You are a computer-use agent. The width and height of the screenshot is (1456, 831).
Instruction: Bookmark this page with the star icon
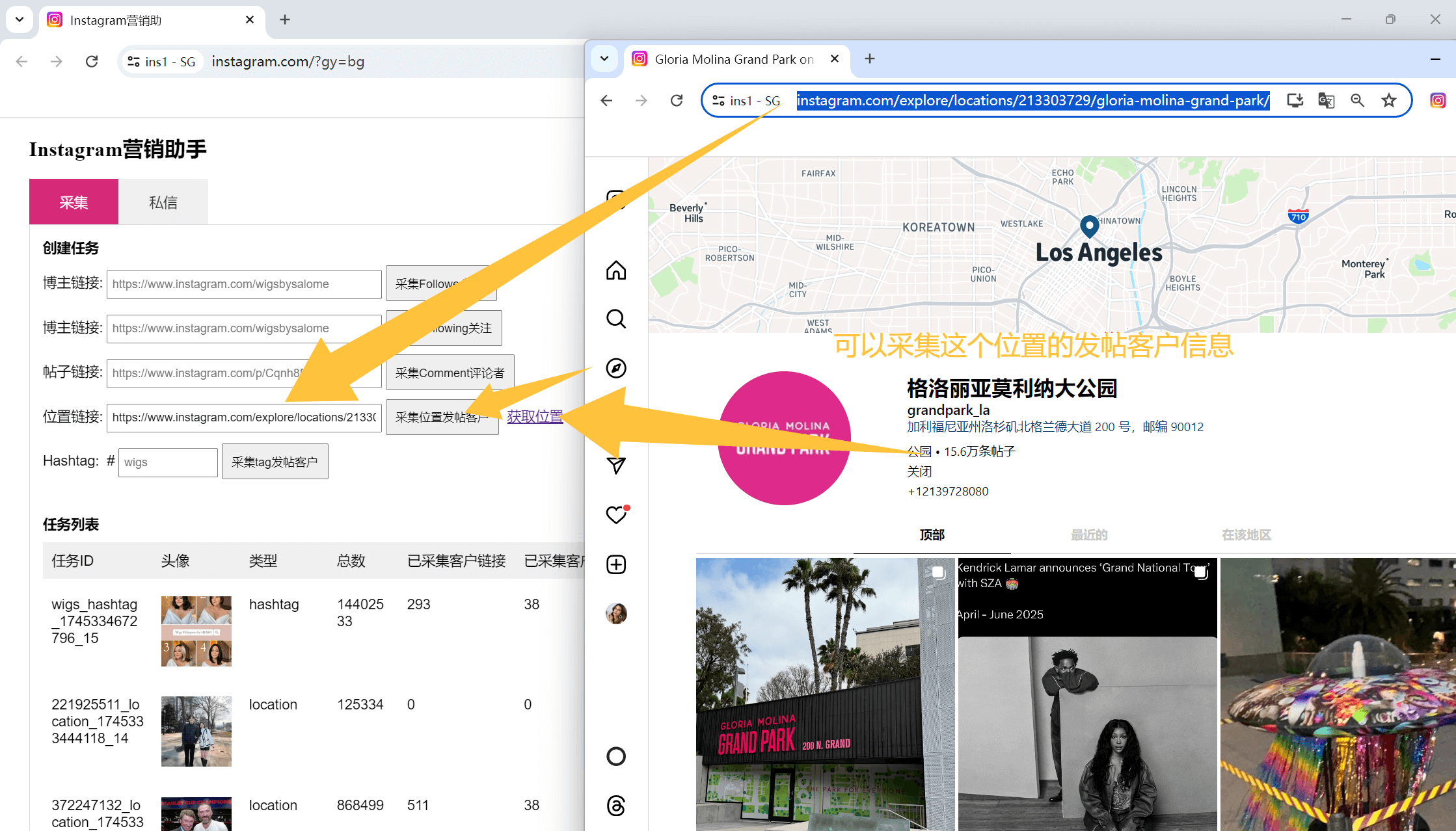pos(1389,101)
